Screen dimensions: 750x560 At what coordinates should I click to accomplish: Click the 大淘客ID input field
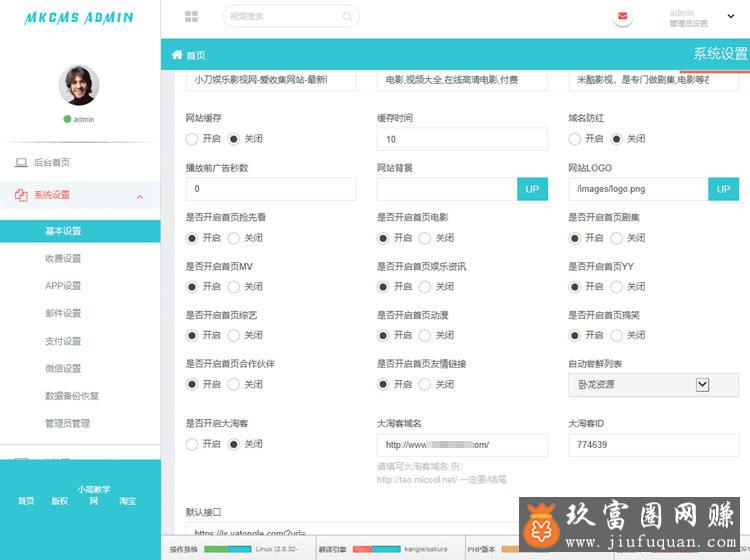point(653,445)
